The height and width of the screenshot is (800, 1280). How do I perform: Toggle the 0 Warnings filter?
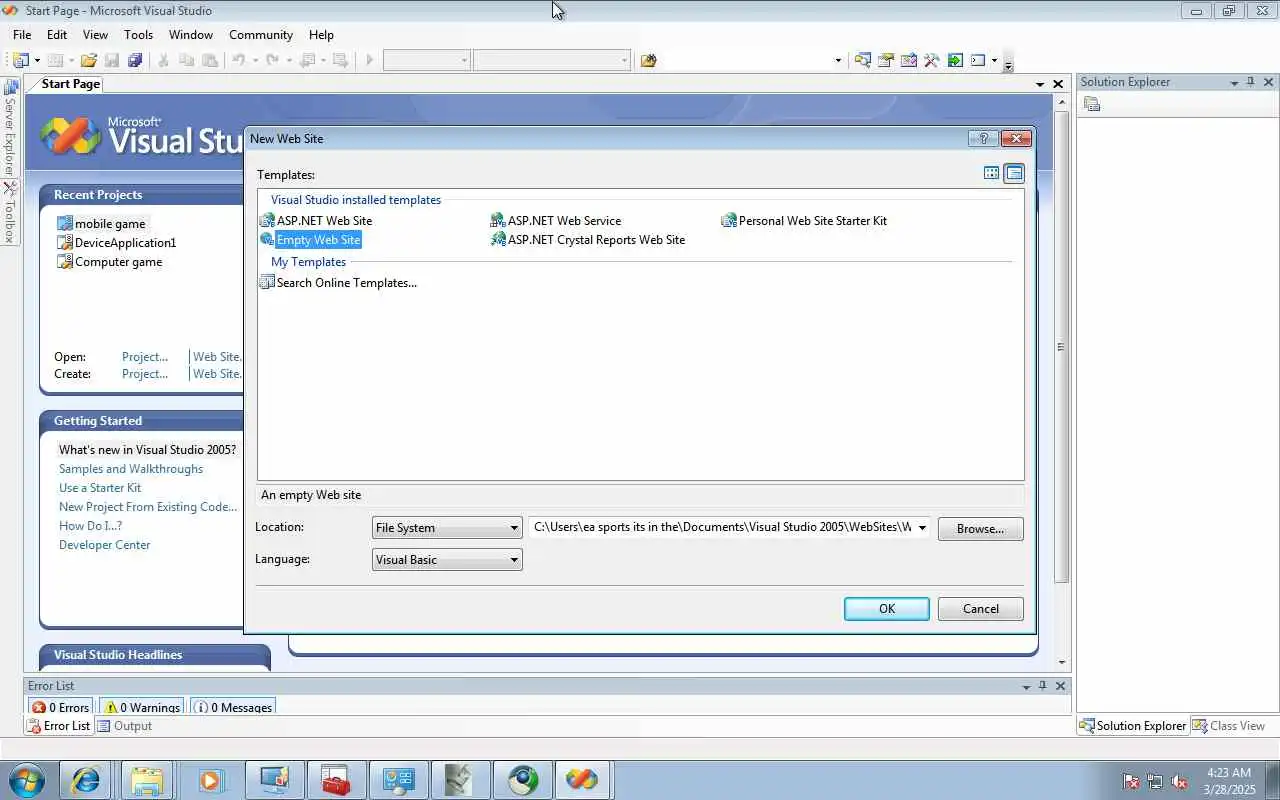141,707
